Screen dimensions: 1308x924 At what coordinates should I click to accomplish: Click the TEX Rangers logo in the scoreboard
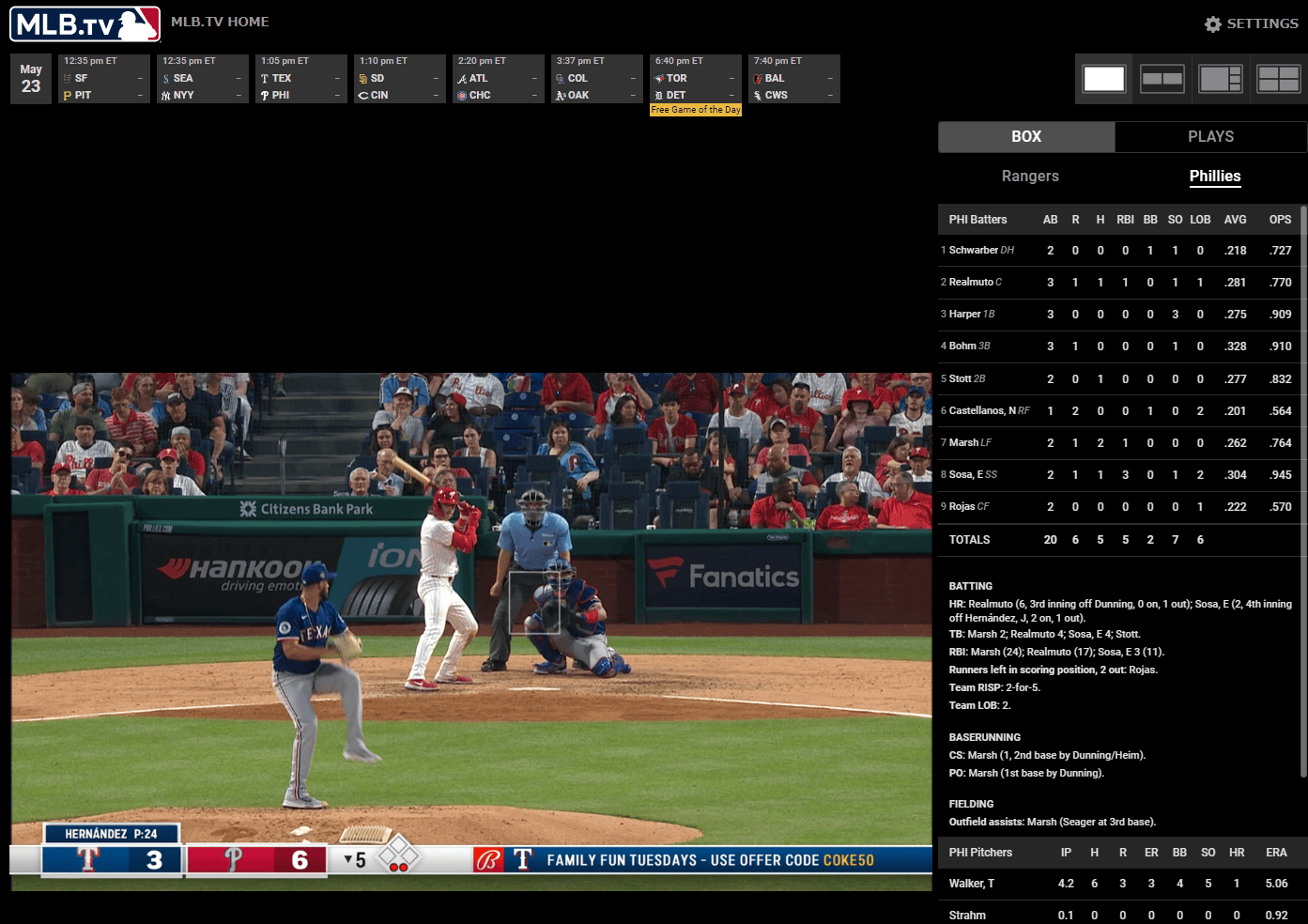coord(265,79)
